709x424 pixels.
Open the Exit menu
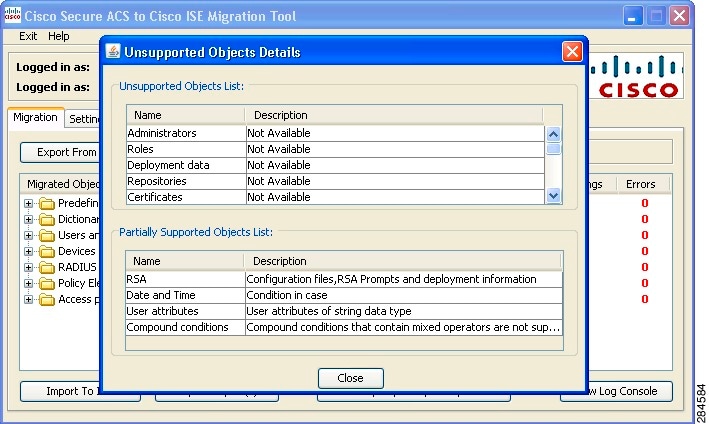click(28, 36)
